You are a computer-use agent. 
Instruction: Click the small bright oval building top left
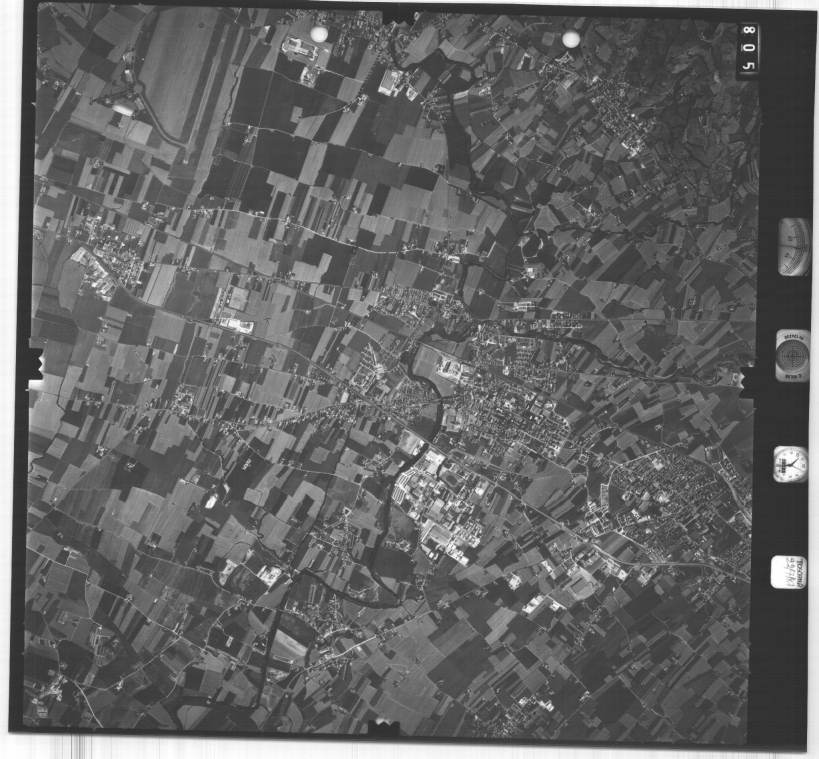(123, 108)
